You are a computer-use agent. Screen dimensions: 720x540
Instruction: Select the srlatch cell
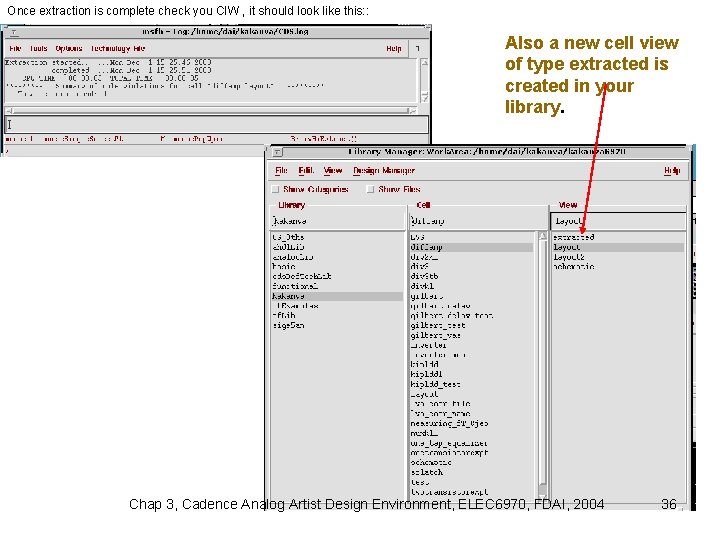tap(427, 472)
